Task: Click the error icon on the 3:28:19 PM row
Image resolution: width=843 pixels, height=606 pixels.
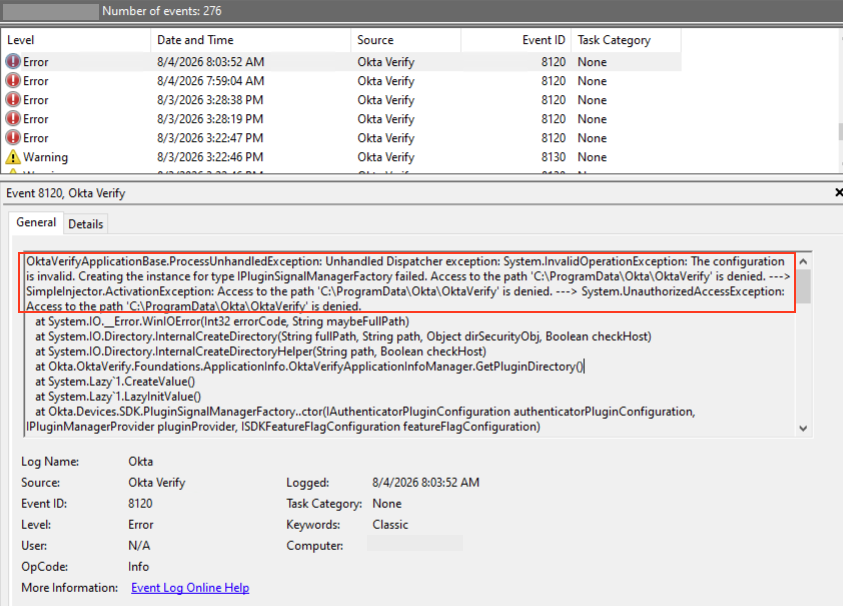Action: (13, 119)
